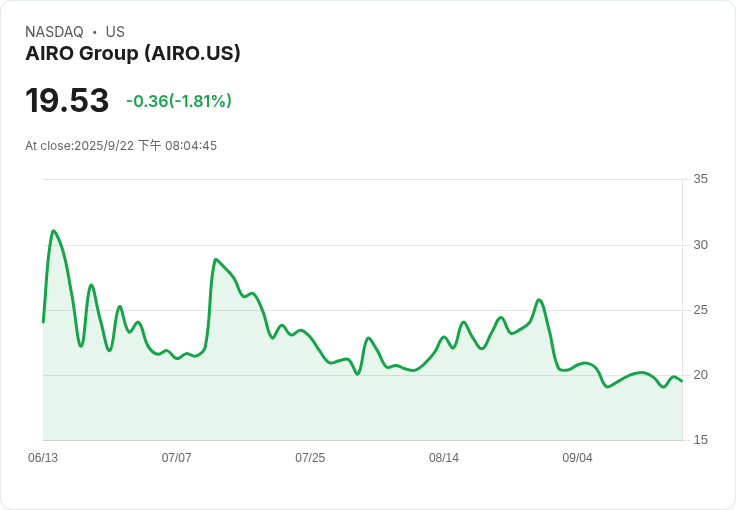Click the highest price peak after 06/13
Screen dimensions: 736x510
pos(54,231)
